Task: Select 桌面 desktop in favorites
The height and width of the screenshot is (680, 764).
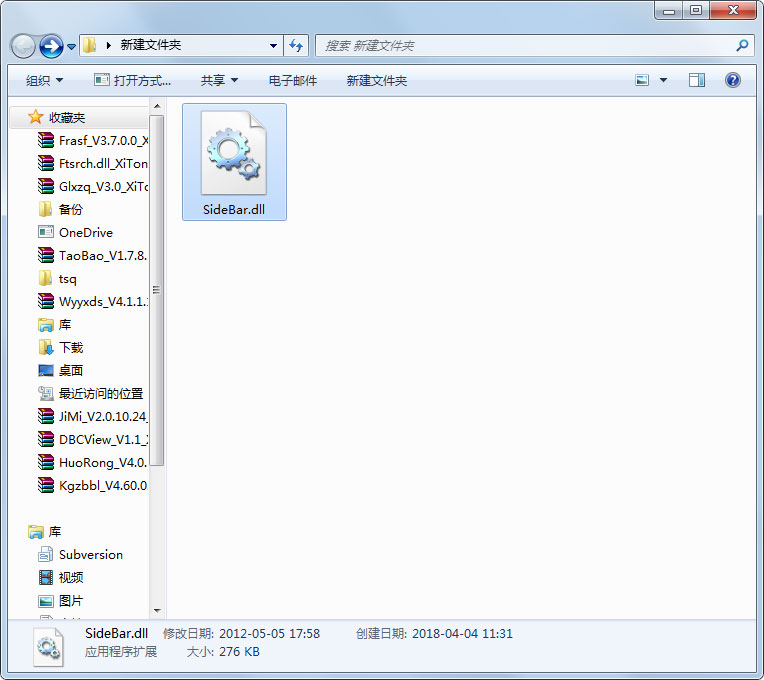Action: (x=60, y=371)
